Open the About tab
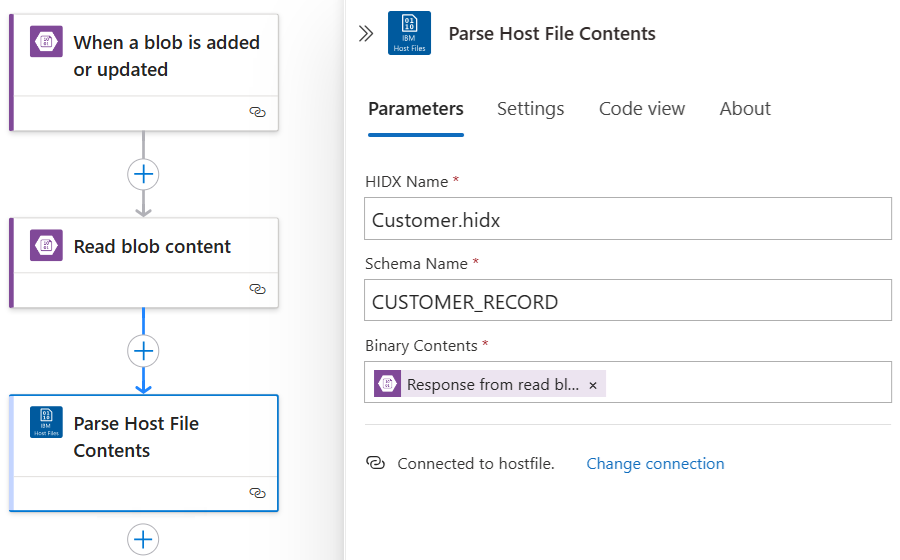The height and width of the screenshot is (560, 900). [x=745, y=109]
